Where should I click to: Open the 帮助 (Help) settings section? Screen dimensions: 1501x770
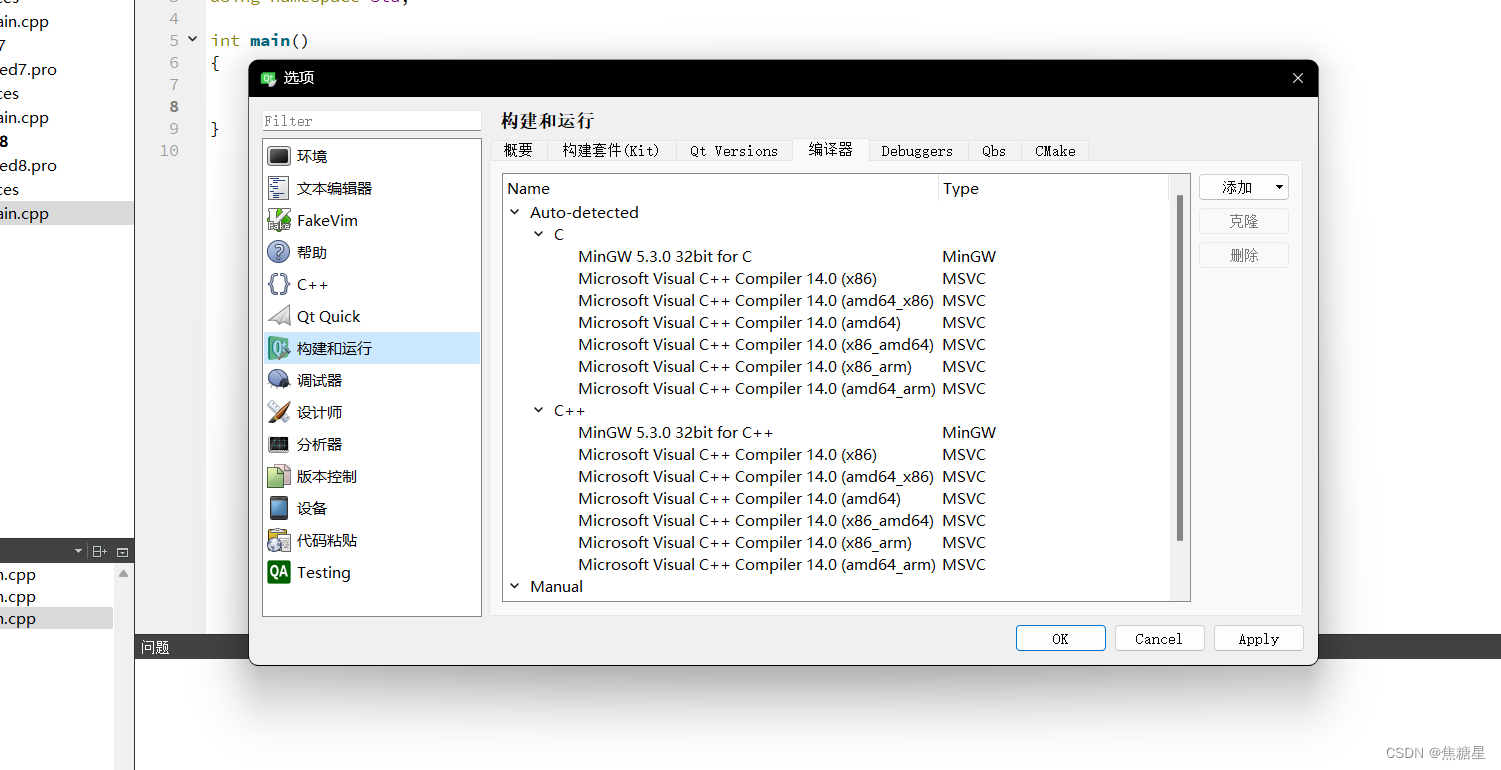point(310,251)
